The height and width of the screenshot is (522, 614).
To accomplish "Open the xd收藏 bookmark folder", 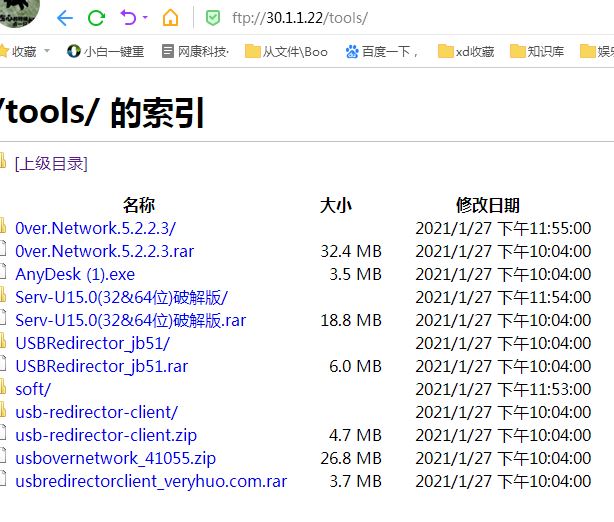I will coord(466,51).
